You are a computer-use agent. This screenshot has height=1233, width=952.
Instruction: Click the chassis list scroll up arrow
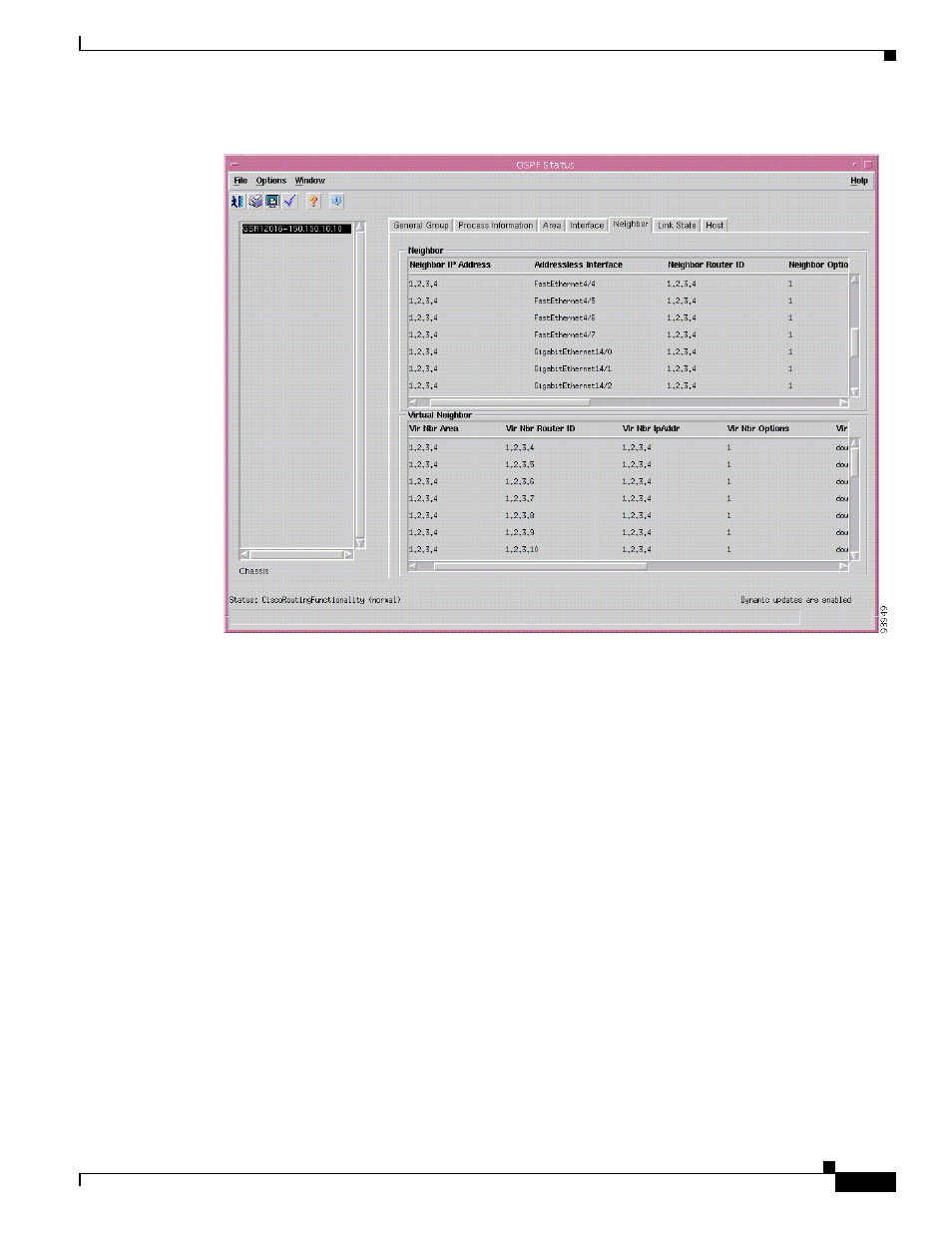(x=360, y=228)
